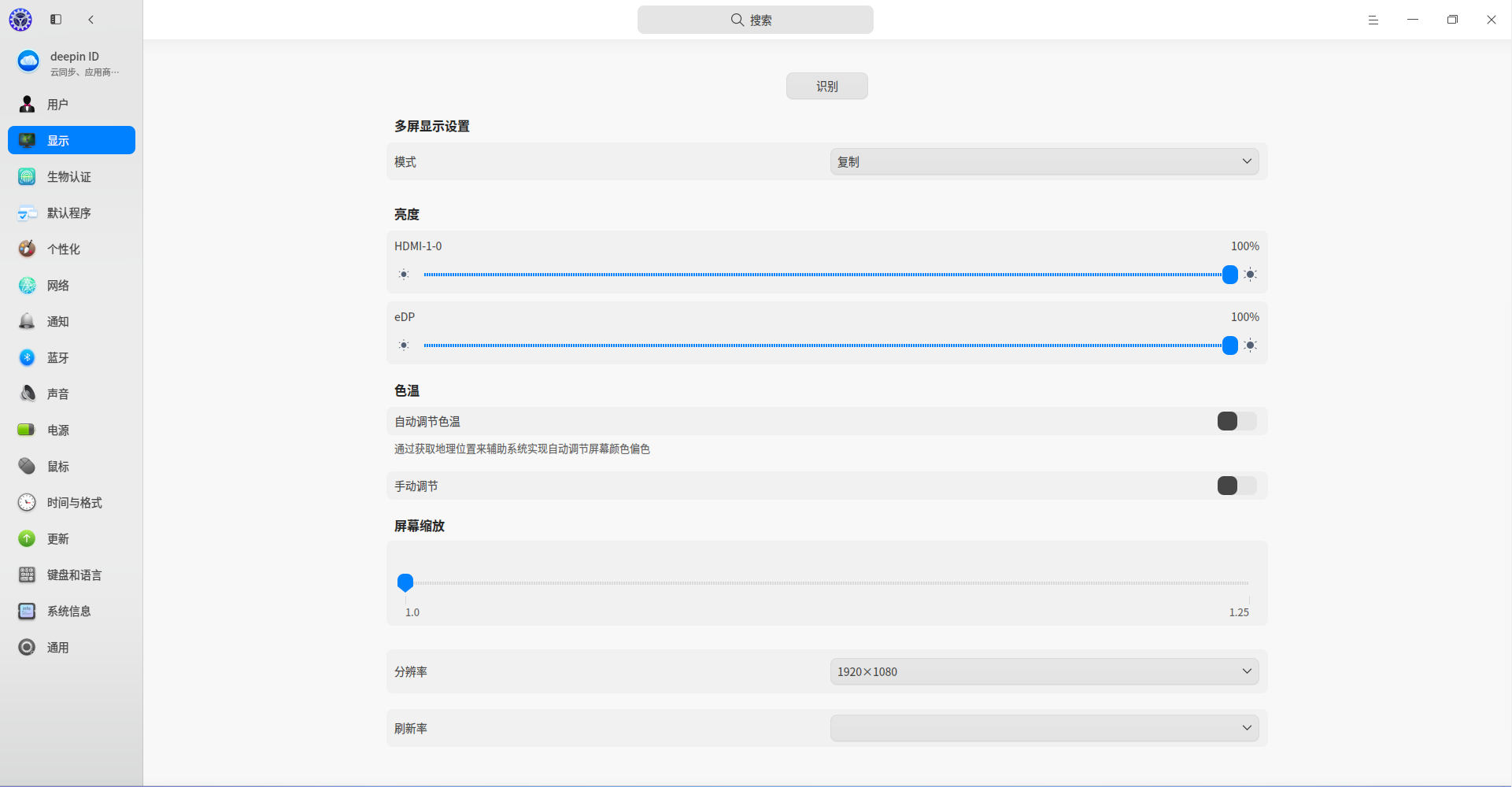Open the hamburger main menu

(x=1373, y=20)
